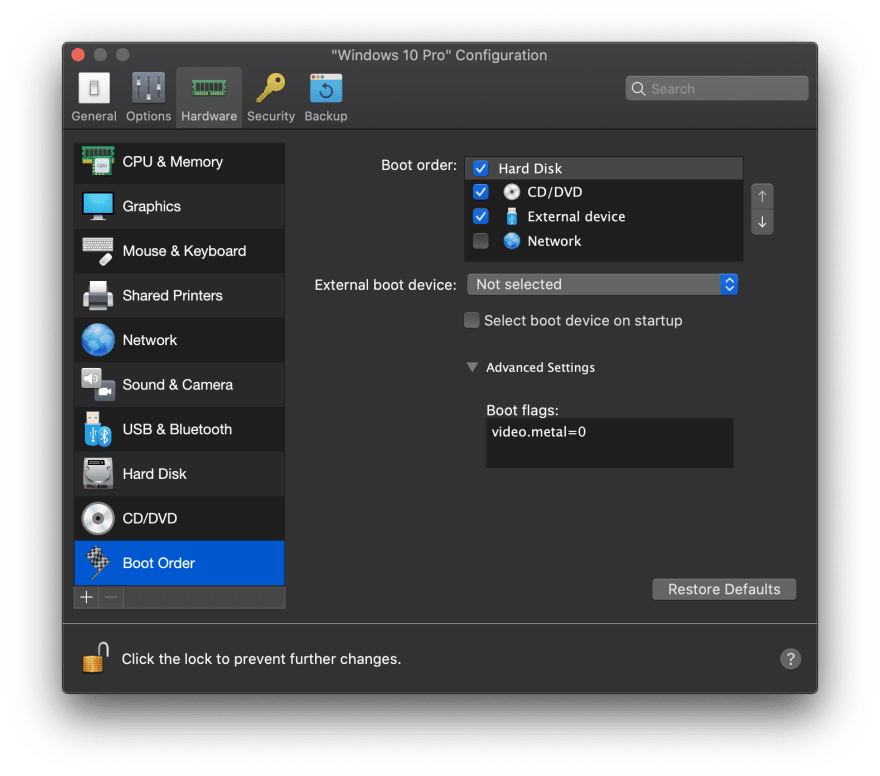Click the External device USB icon in boot list
The image size is (880, 776).
[511, 217]
